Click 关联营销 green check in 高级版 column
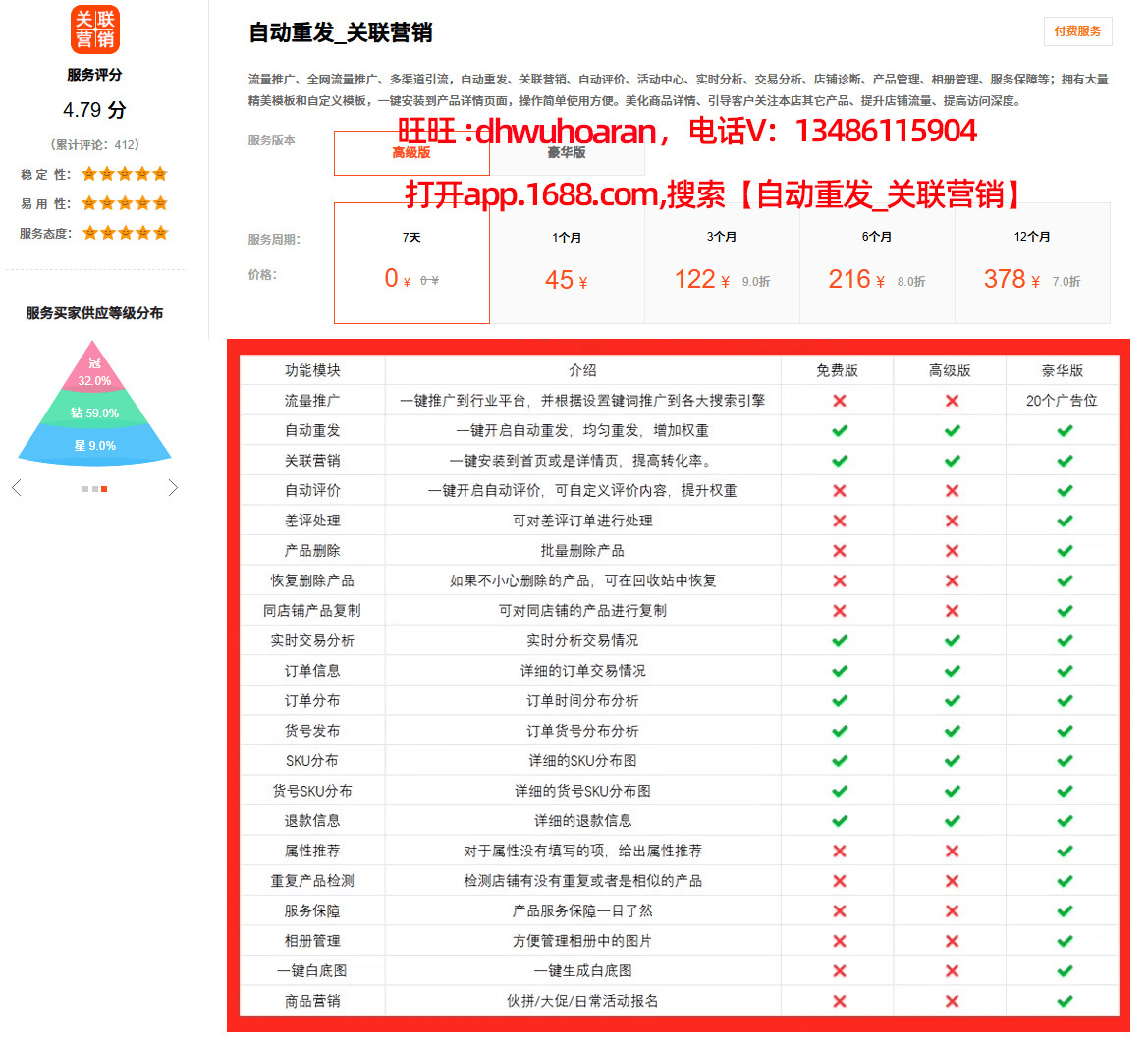 [952, 461]
